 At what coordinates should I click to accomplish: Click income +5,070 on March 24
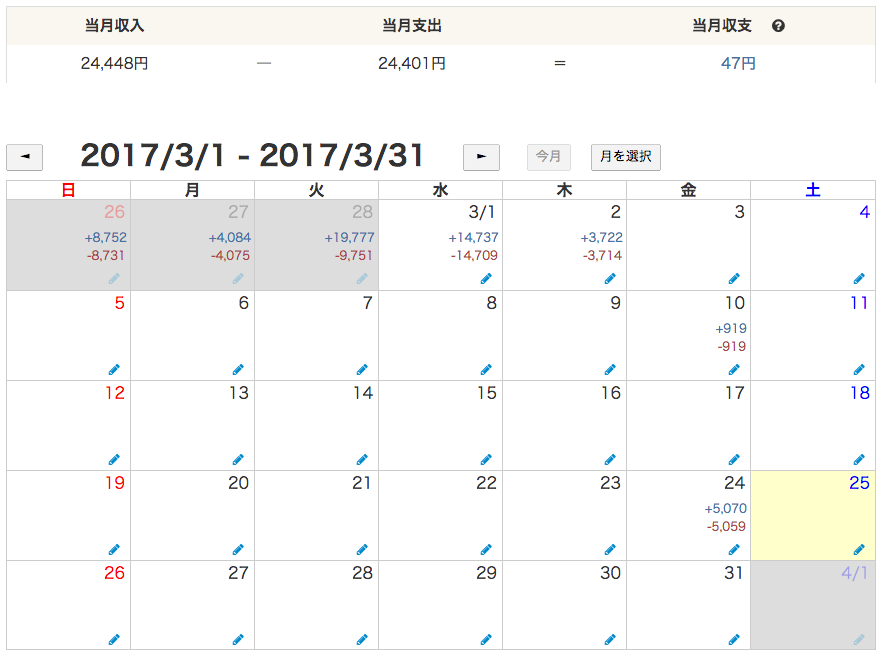point(725,509)
